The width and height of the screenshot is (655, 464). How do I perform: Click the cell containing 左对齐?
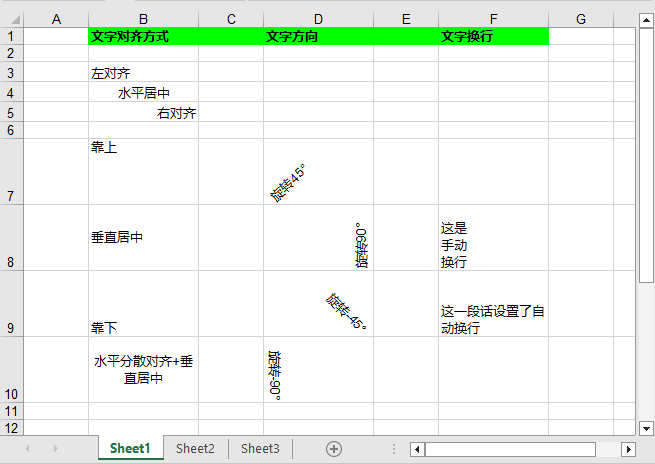tap(143, 72)
